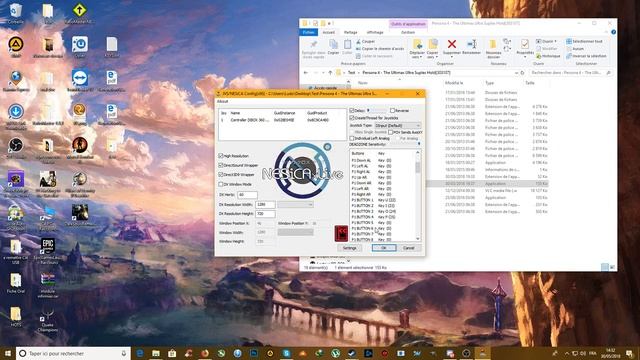Enable the Reverse checkbox
The width and height of the screenshot is (640, 360).
click(x=392, y=111)
